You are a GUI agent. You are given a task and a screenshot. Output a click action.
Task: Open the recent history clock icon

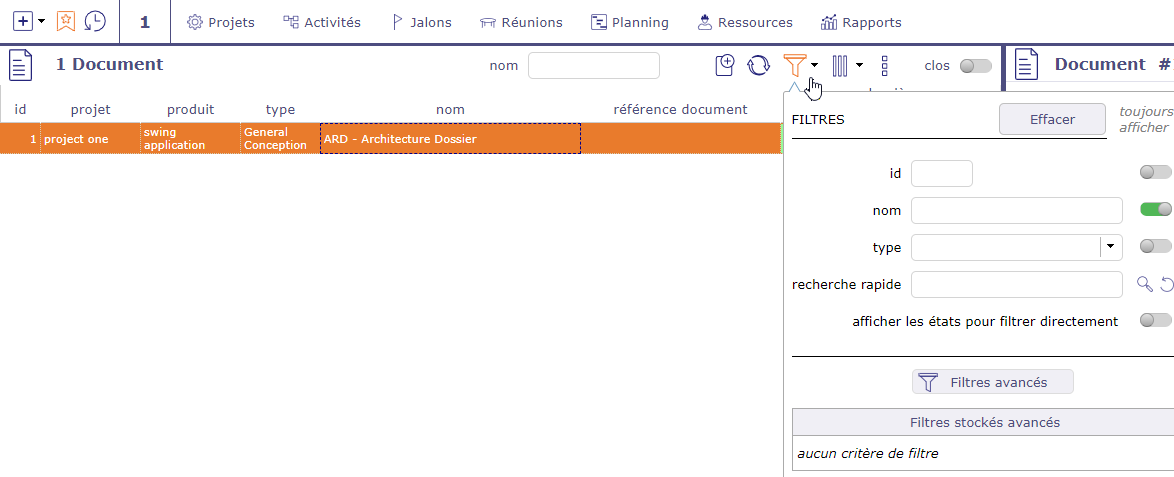[95, 21]
